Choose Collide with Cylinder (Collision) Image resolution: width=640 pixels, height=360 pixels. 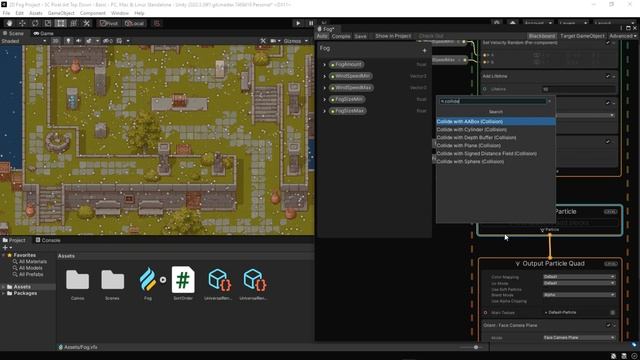pos(496,129)
